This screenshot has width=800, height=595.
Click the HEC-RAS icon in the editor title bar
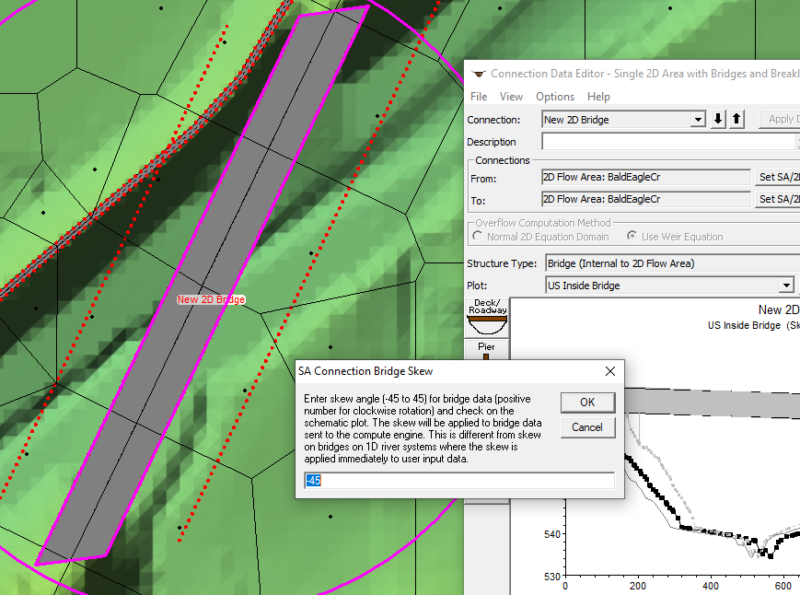481,73
